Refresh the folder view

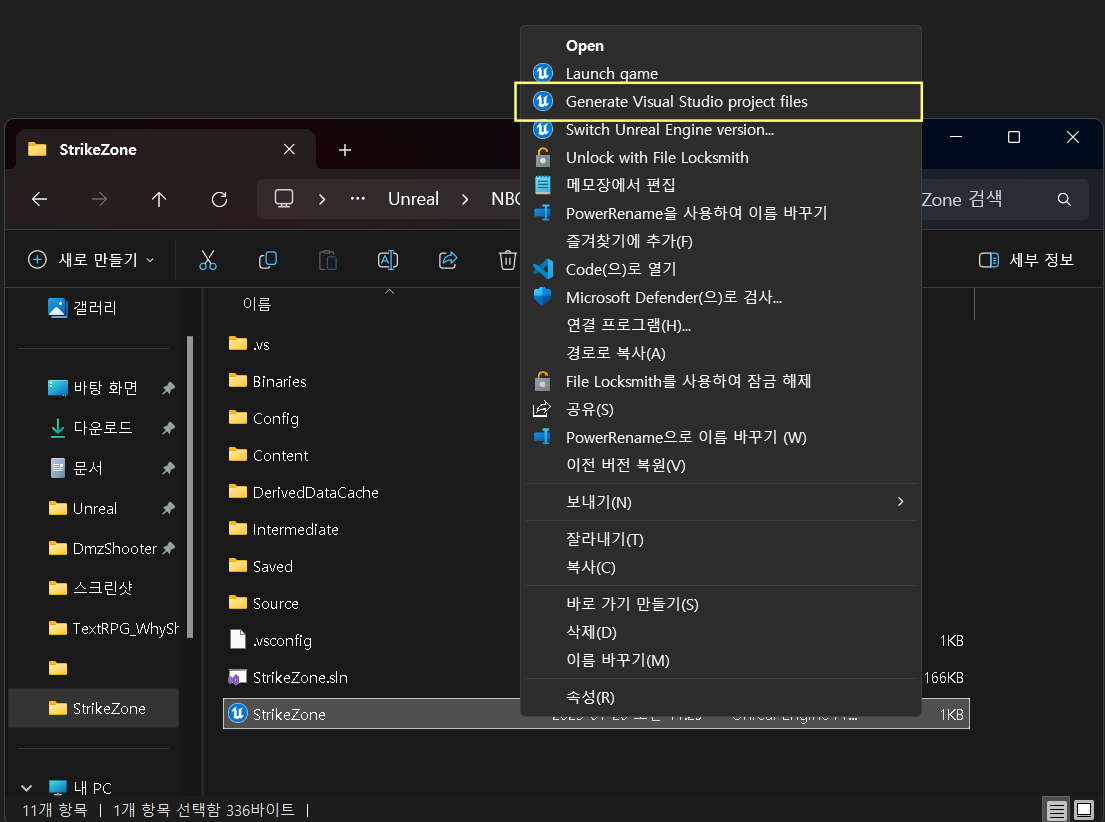coord(219,200)
